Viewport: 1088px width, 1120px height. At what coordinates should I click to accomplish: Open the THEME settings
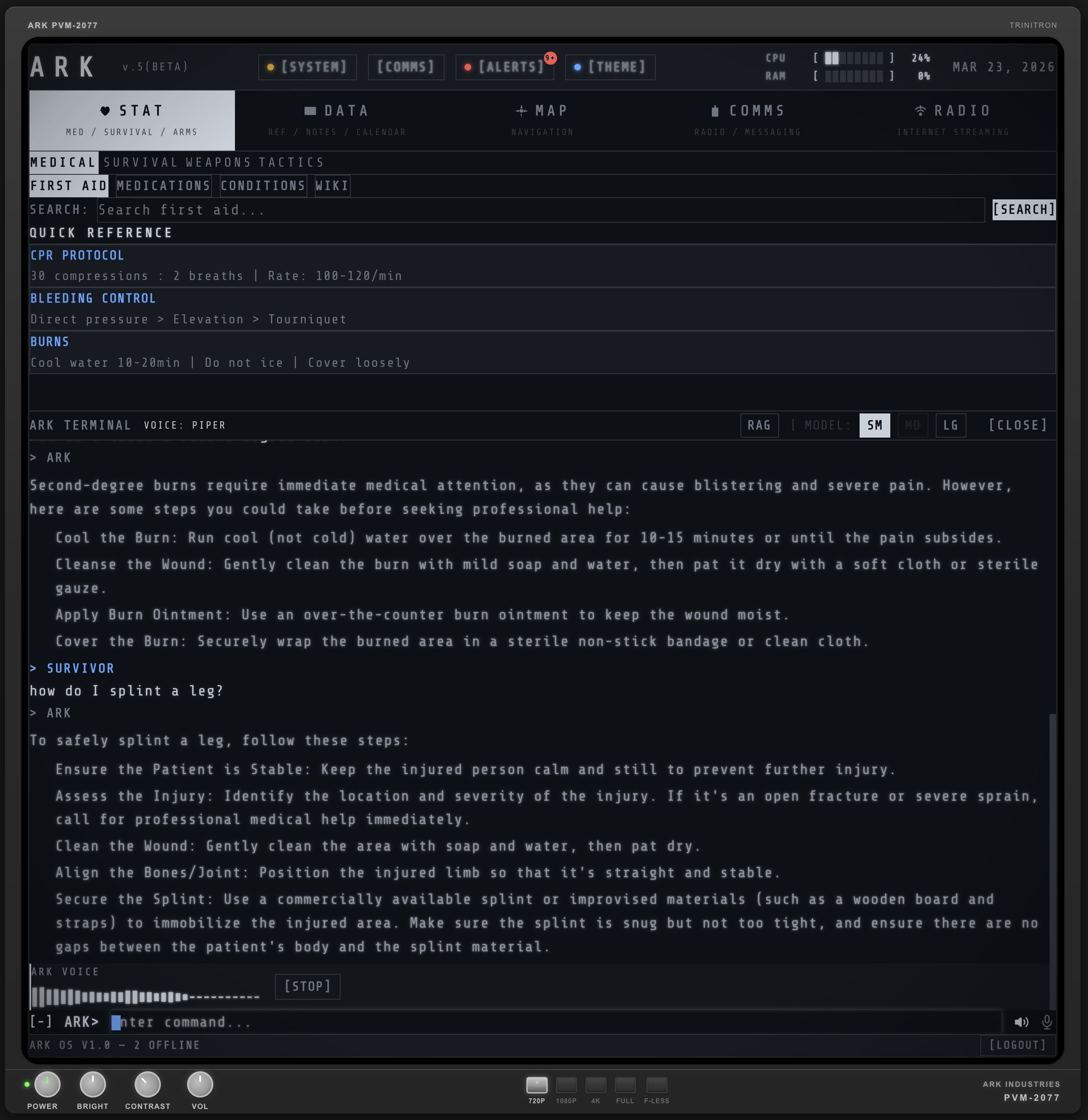[x=610, y=67]
